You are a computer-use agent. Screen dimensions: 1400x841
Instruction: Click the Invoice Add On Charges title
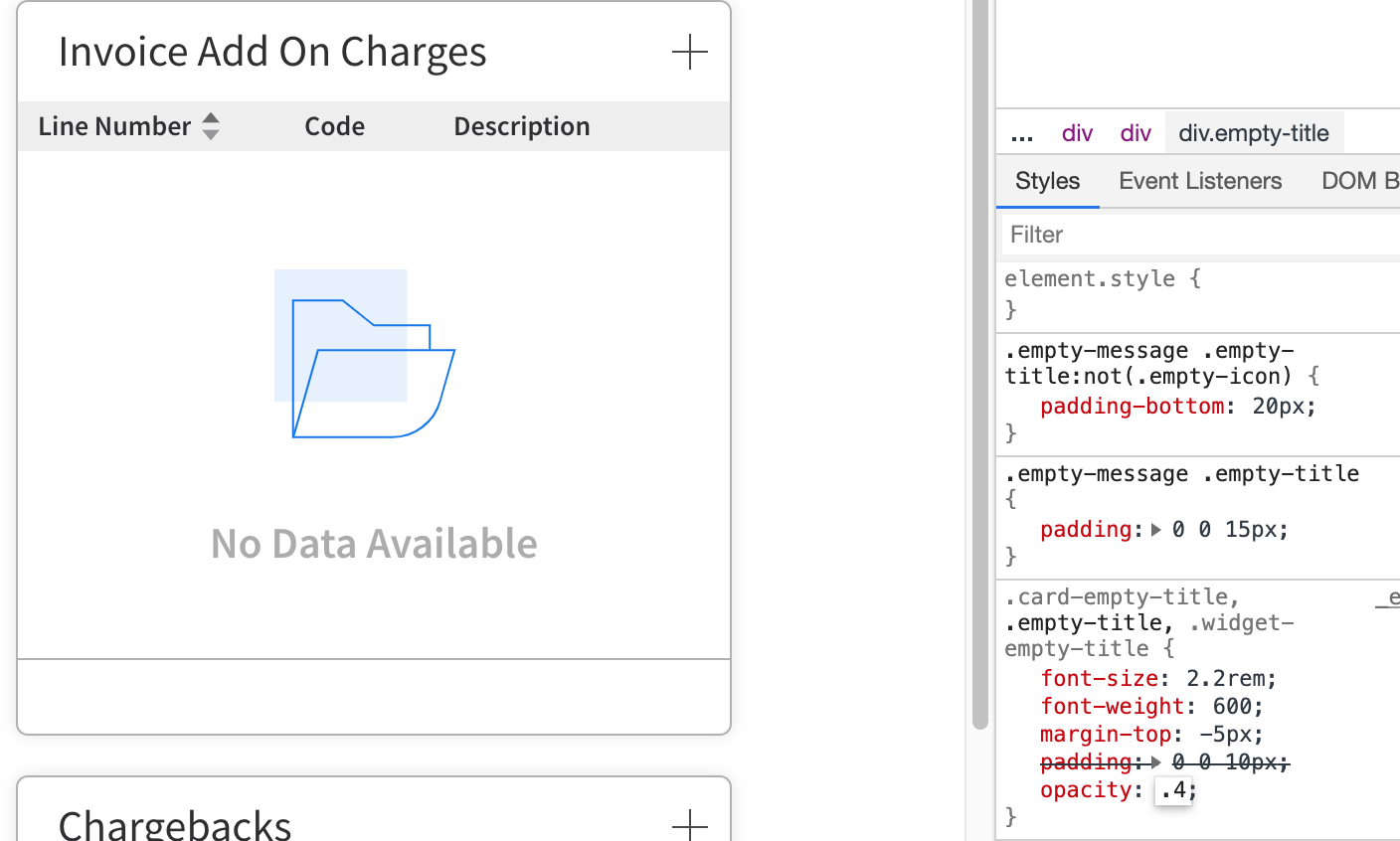click(x=272, y=52)
